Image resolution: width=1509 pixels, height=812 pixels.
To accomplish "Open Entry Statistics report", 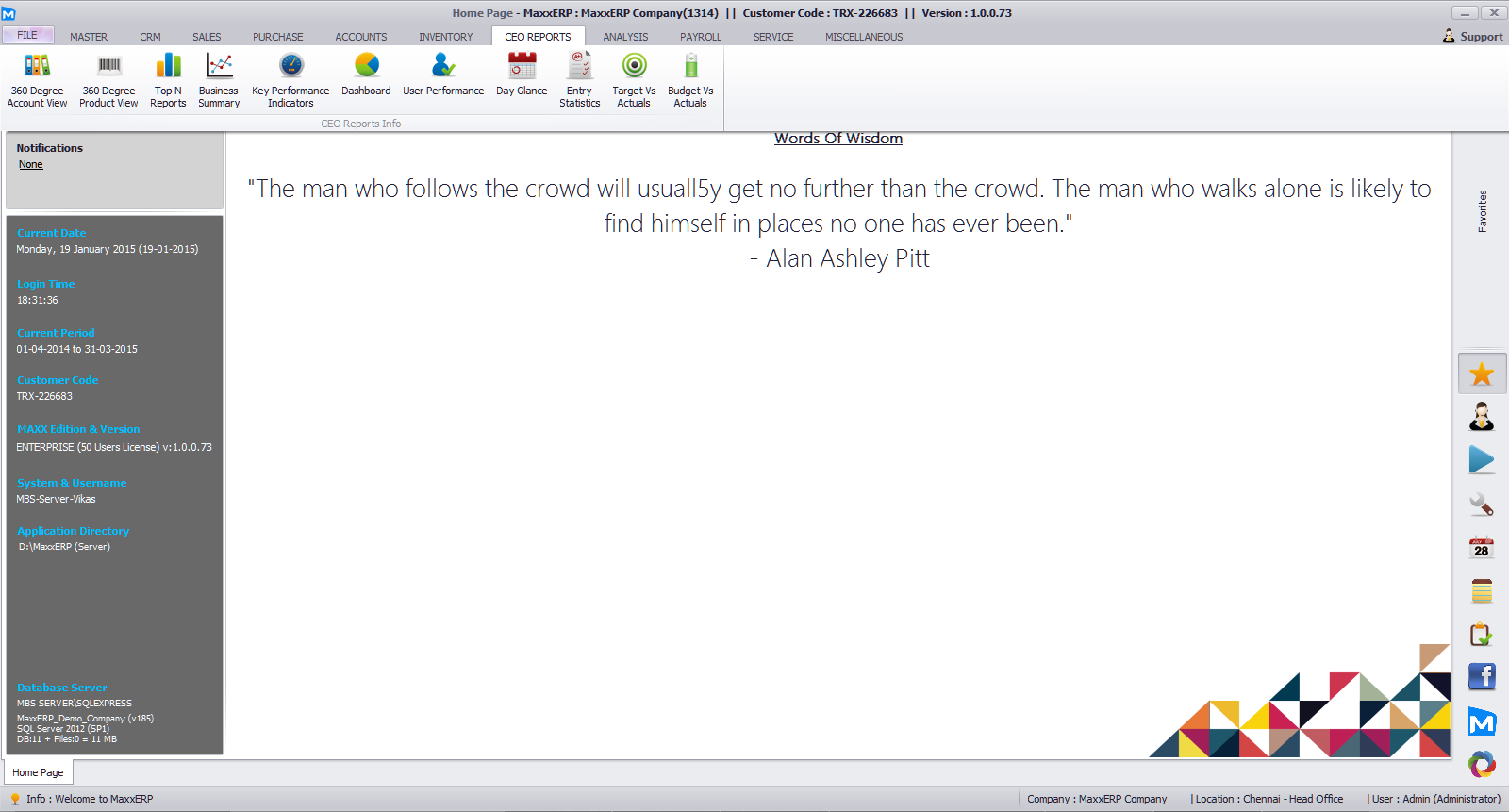I will (579, 80).
